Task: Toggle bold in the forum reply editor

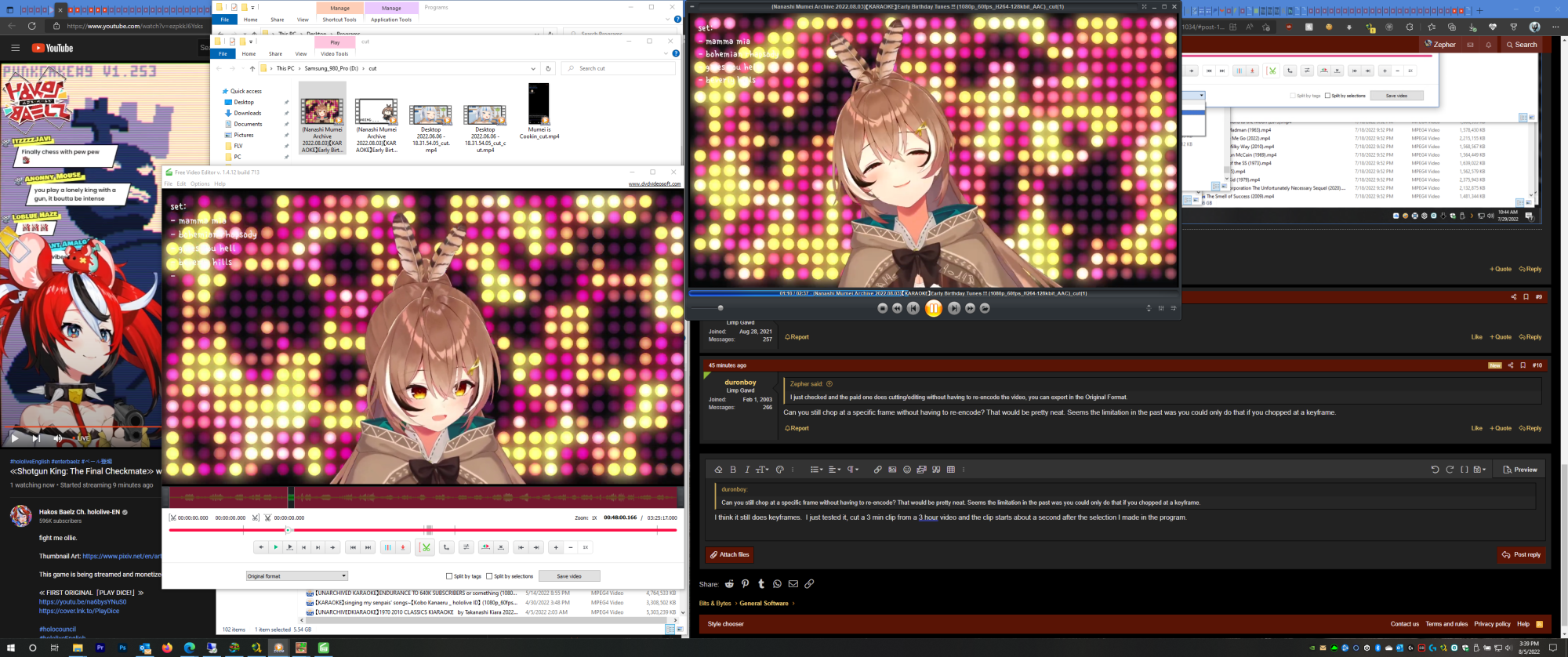Action: (x=733, y=470)
